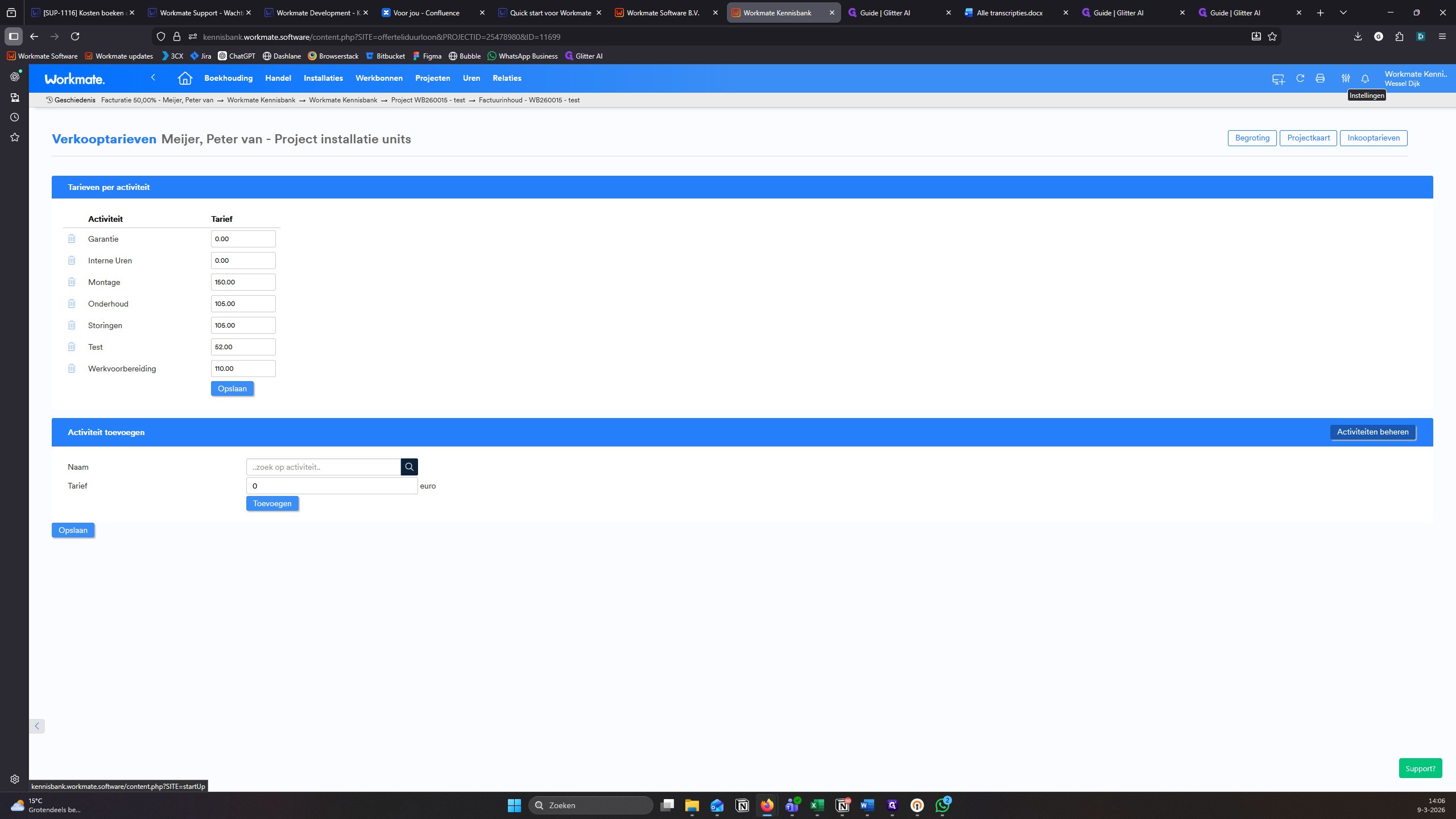1456x819 pixels.
Task: Delete the Test activity via its trash icon
Action: click(x=72, y=347)
